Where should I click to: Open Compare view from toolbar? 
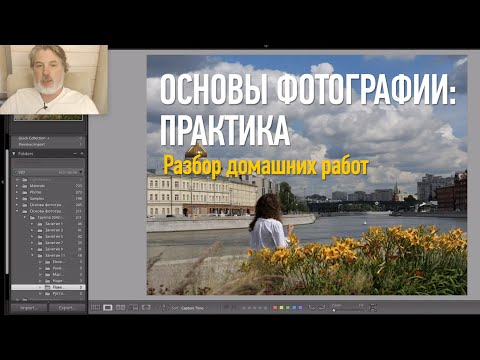point(120,308)
